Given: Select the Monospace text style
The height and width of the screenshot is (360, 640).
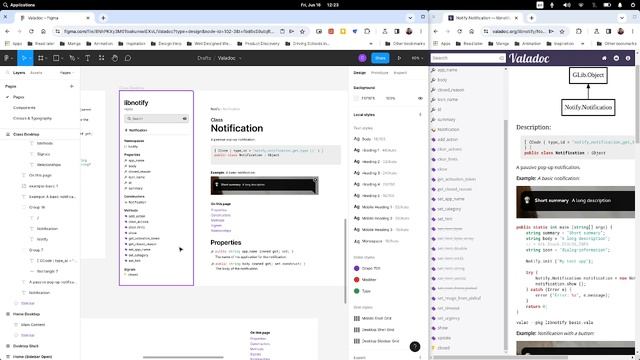Looking at the screenshot, I should tap(376, 241).
